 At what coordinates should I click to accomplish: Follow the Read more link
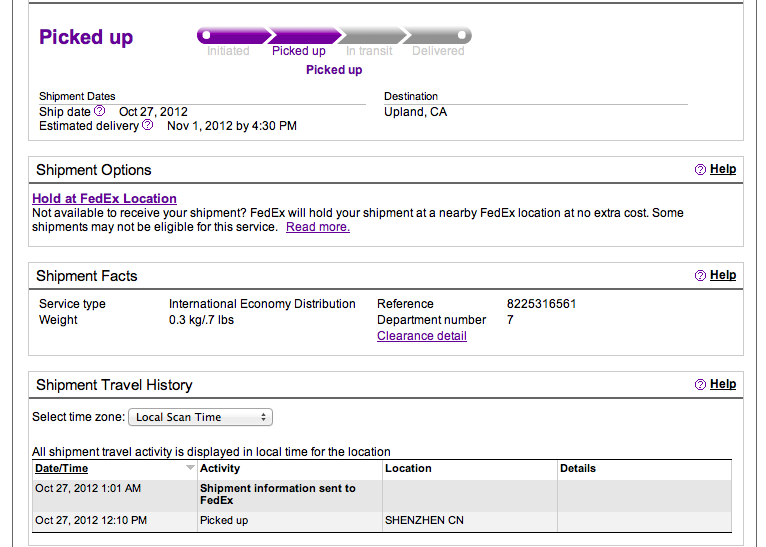(x=317, y=227)
